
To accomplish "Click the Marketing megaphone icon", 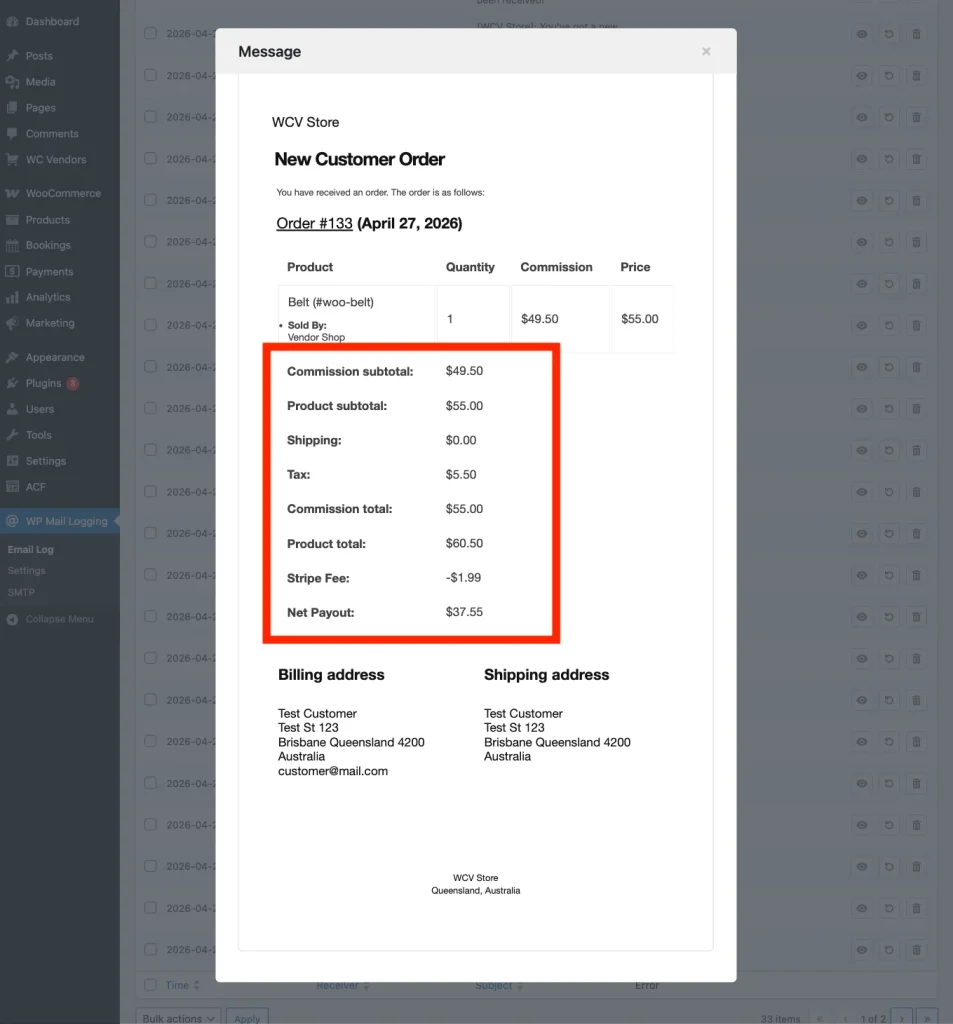I will click(x=12, y=323).
